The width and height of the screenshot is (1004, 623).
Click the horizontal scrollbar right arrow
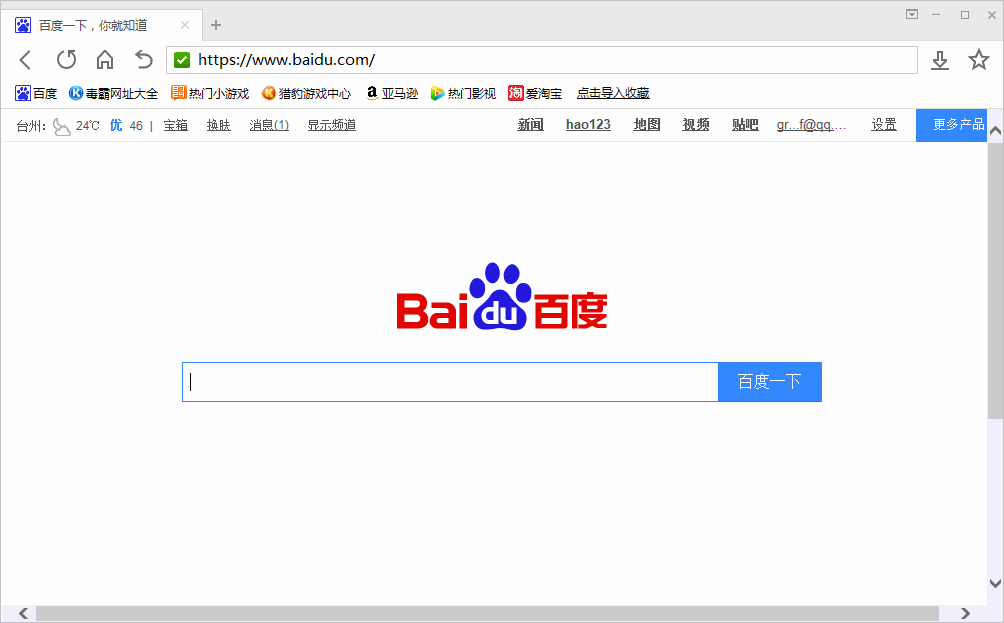(x=966, y=613)
